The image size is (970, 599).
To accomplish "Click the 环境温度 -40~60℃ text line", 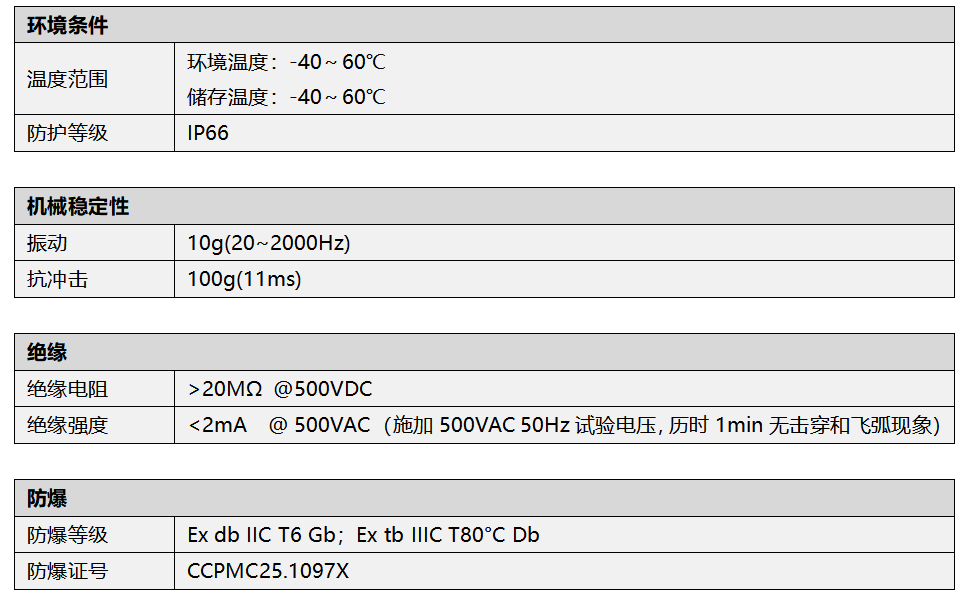I will click(x=286, y=62).
